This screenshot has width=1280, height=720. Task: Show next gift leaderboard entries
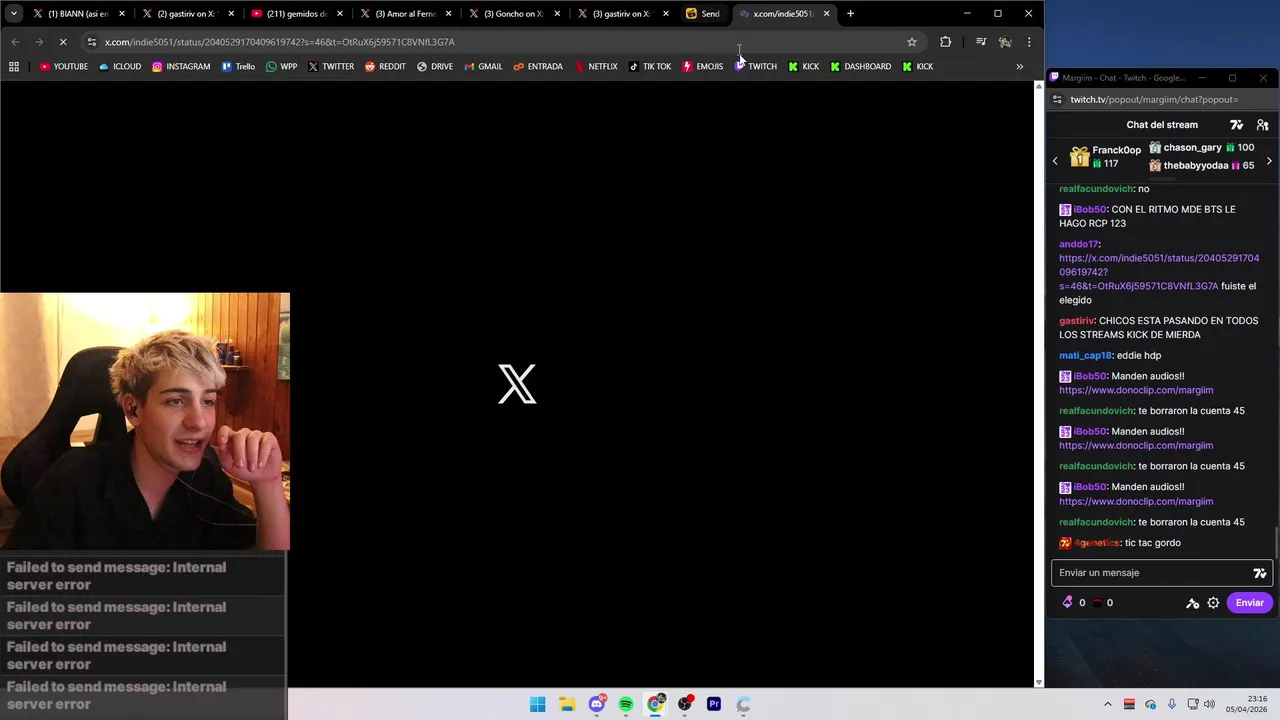[x=1269, y=161]
